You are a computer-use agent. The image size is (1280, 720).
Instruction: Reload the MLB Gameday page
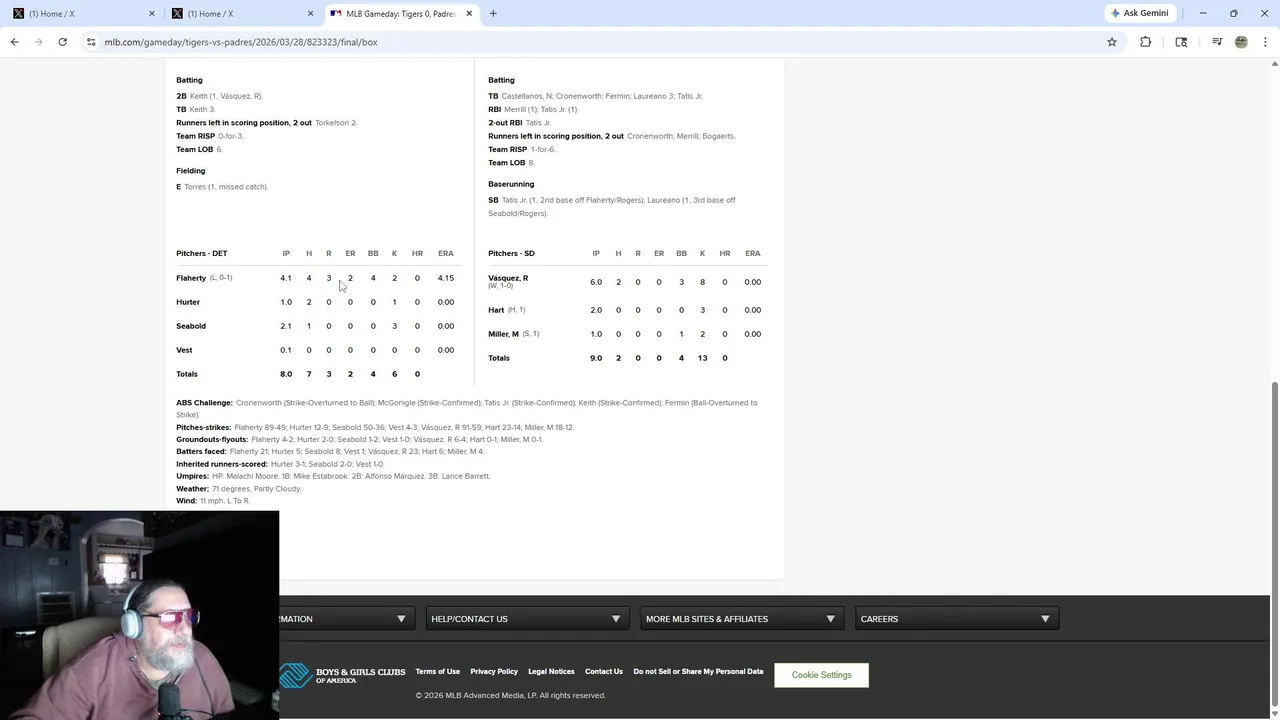62,42
